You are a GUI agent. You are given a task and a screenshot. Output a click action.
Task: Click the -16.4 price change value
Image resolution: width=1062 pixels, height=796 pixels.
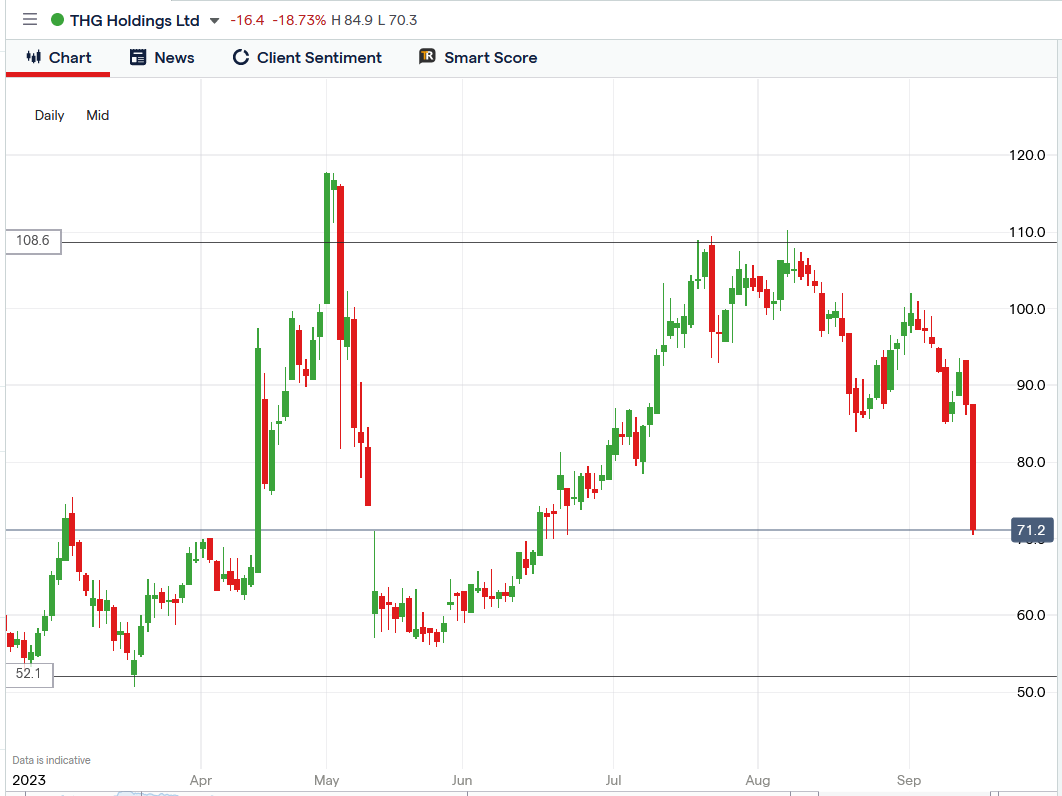point(247,20)
